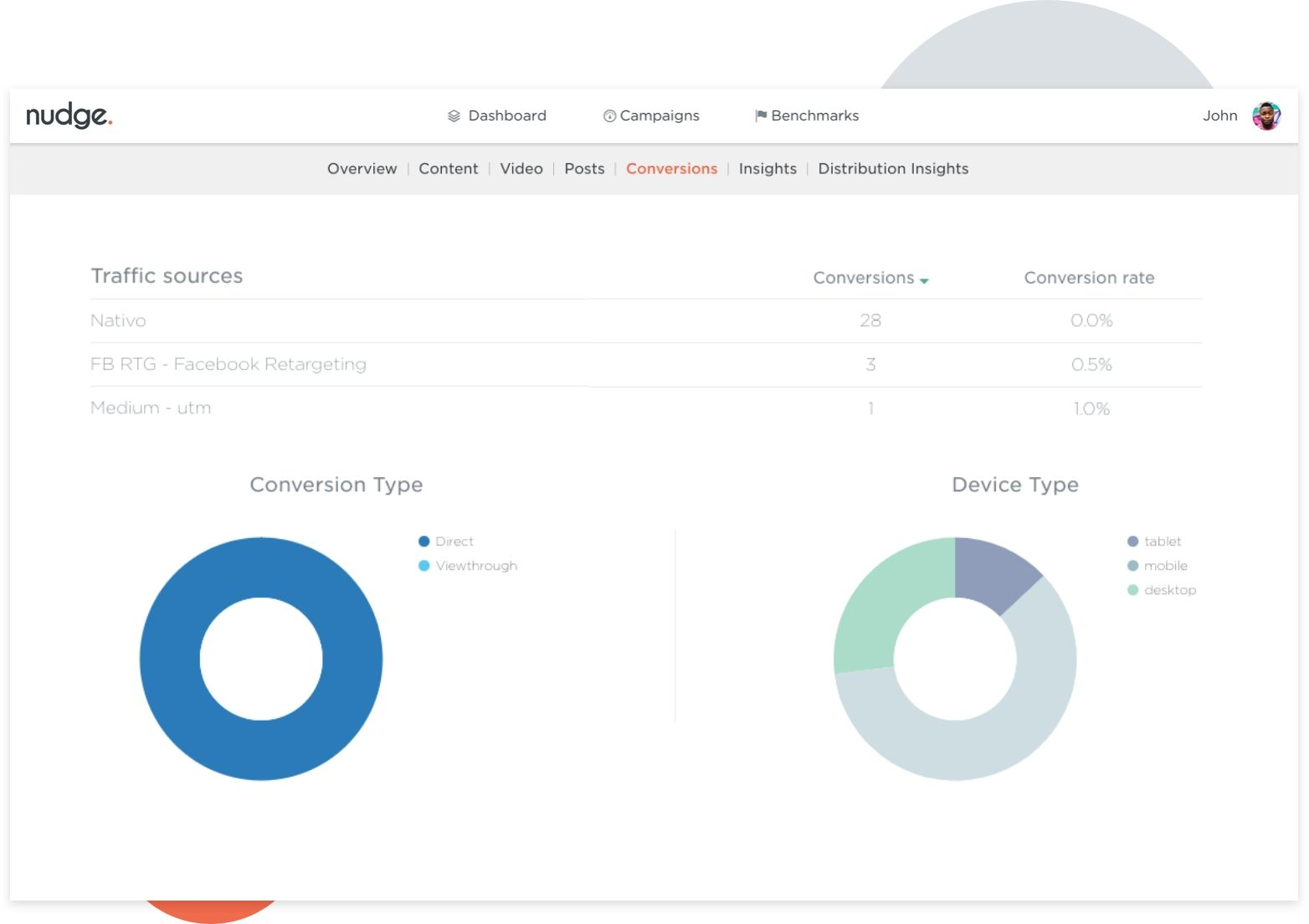
Task: Open John's profile avatar
Action: 1265,116
